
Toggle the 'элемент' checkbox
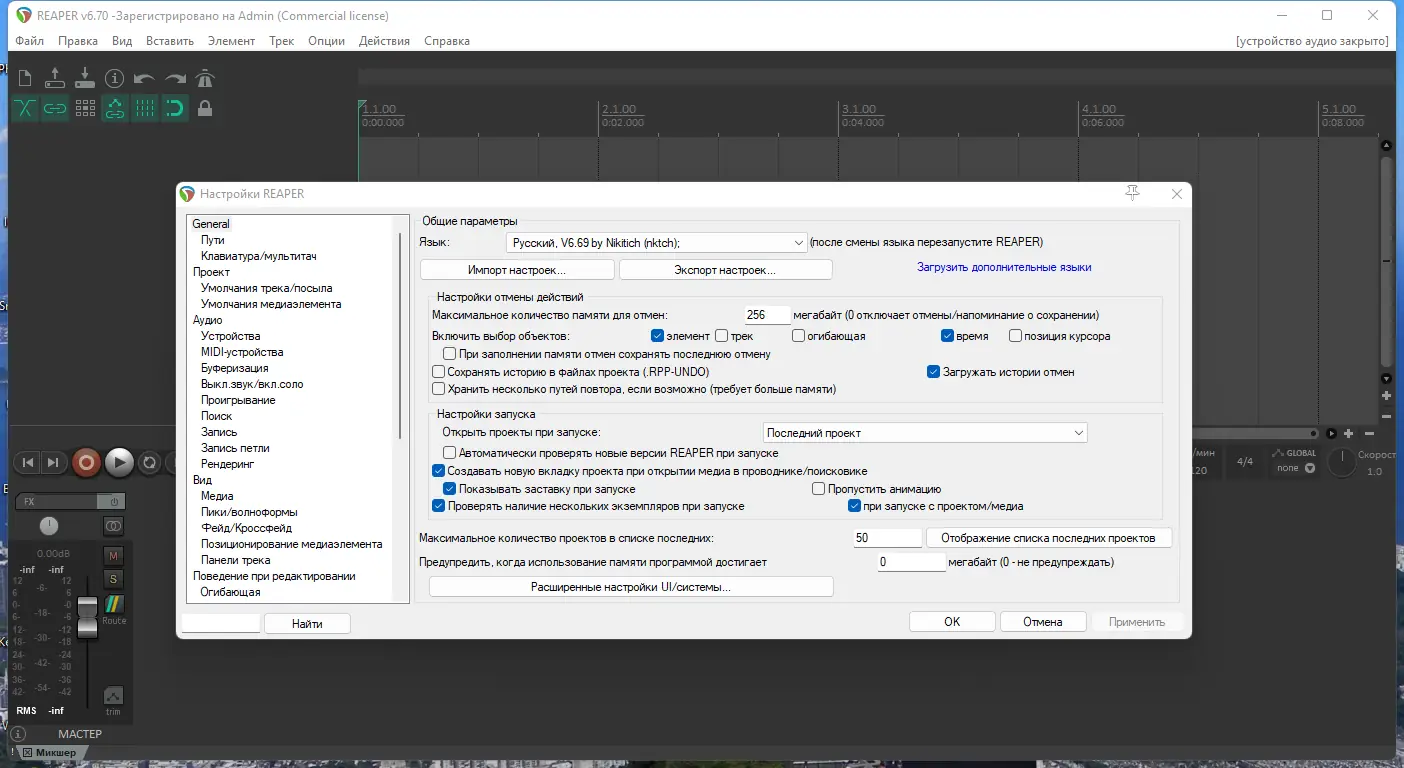click(658, 336)
